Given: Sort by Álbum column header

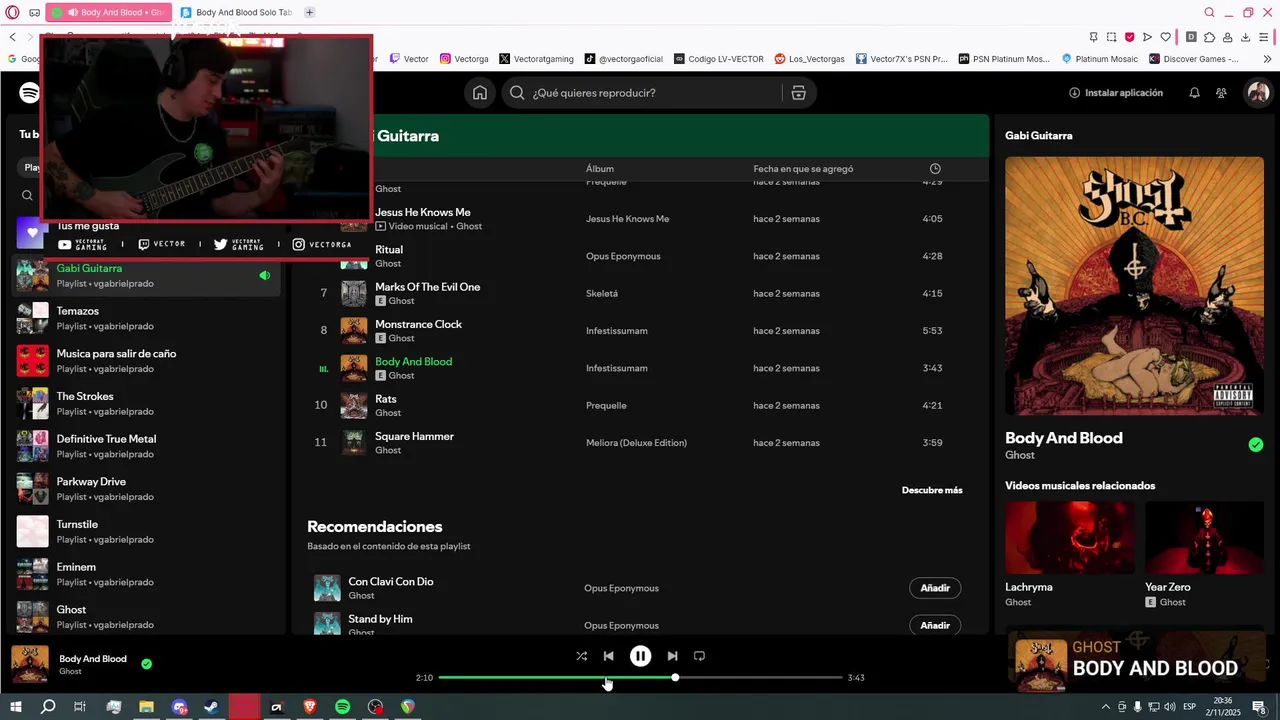Looking at the screenshot, I should coord(600,169).
